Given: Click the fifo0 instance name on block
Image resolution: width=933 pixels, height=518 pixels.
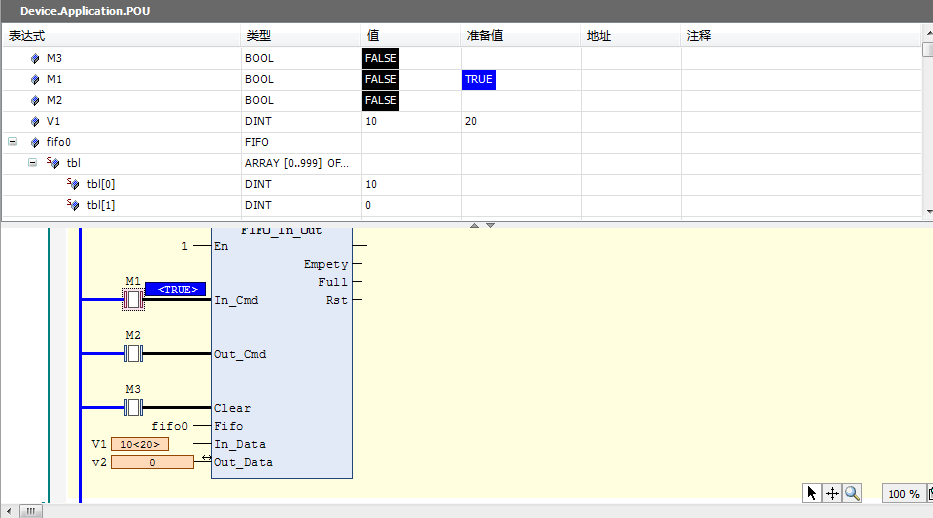Looking at the screenshot, I should (x=170, y=426).
